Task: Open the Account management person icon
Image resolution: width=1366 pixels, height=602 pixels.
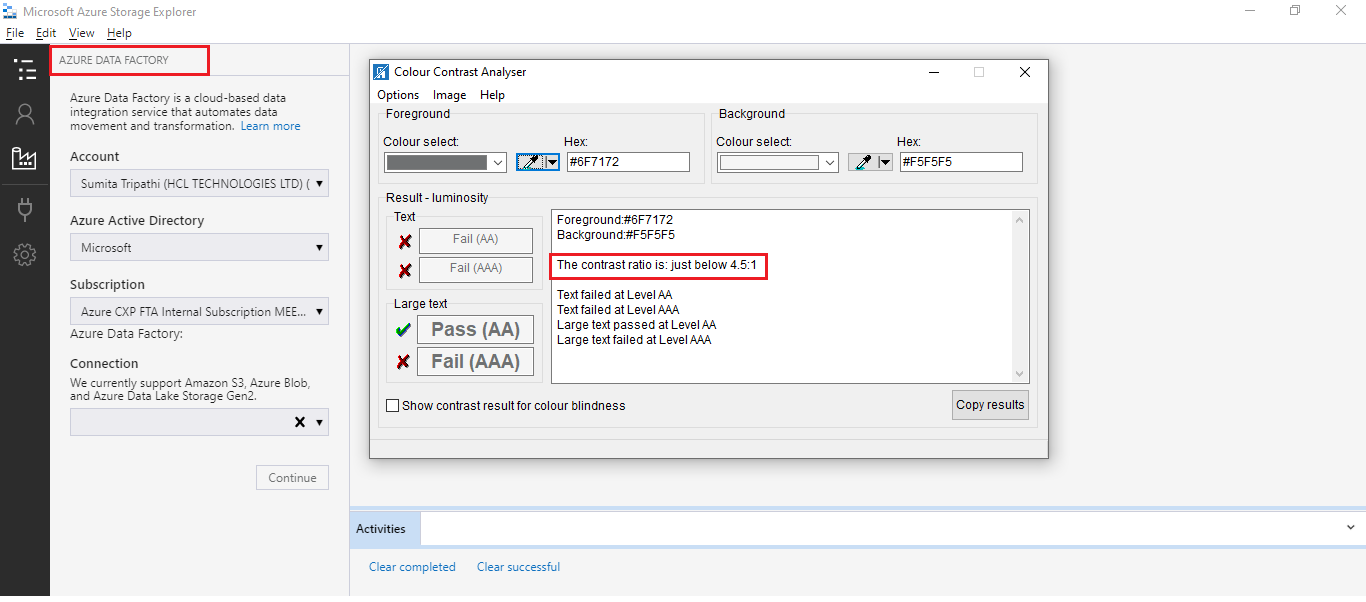Action: point(25,114)
